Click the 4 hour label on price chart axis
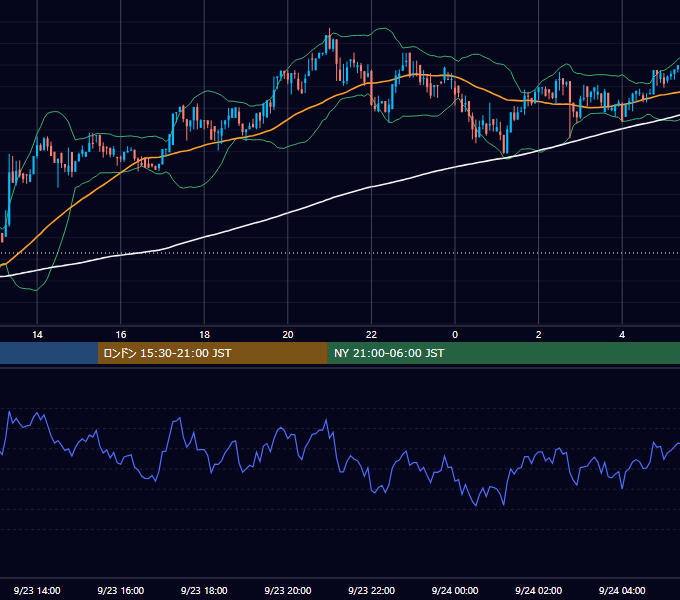This screenshot has width=680, height=600. pos(622,335)
